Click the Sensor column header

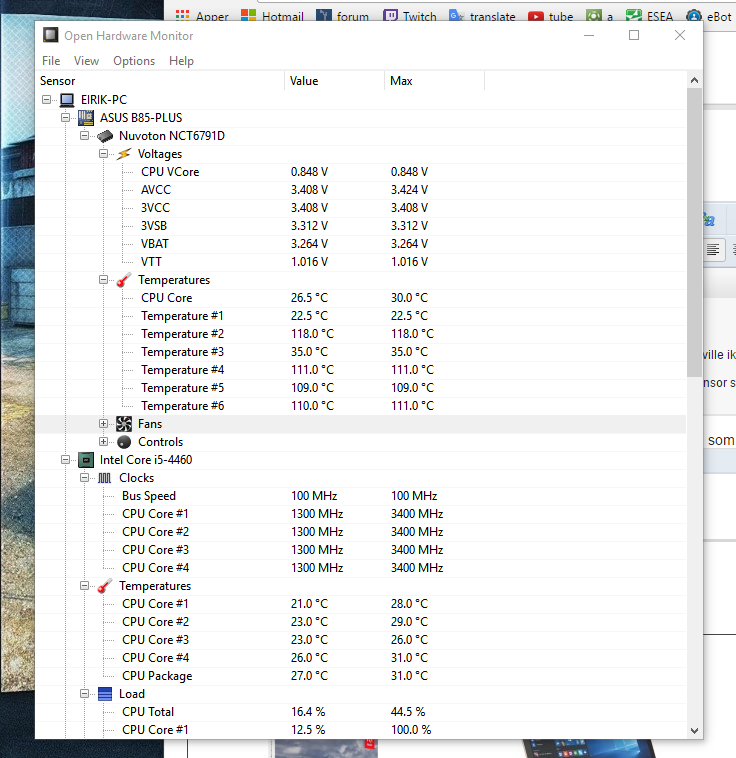pyautogui.click(x=160, y=81)
